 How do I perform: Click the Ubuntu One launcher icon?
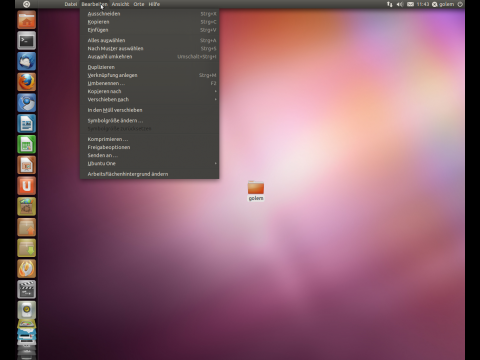(27, 186)
